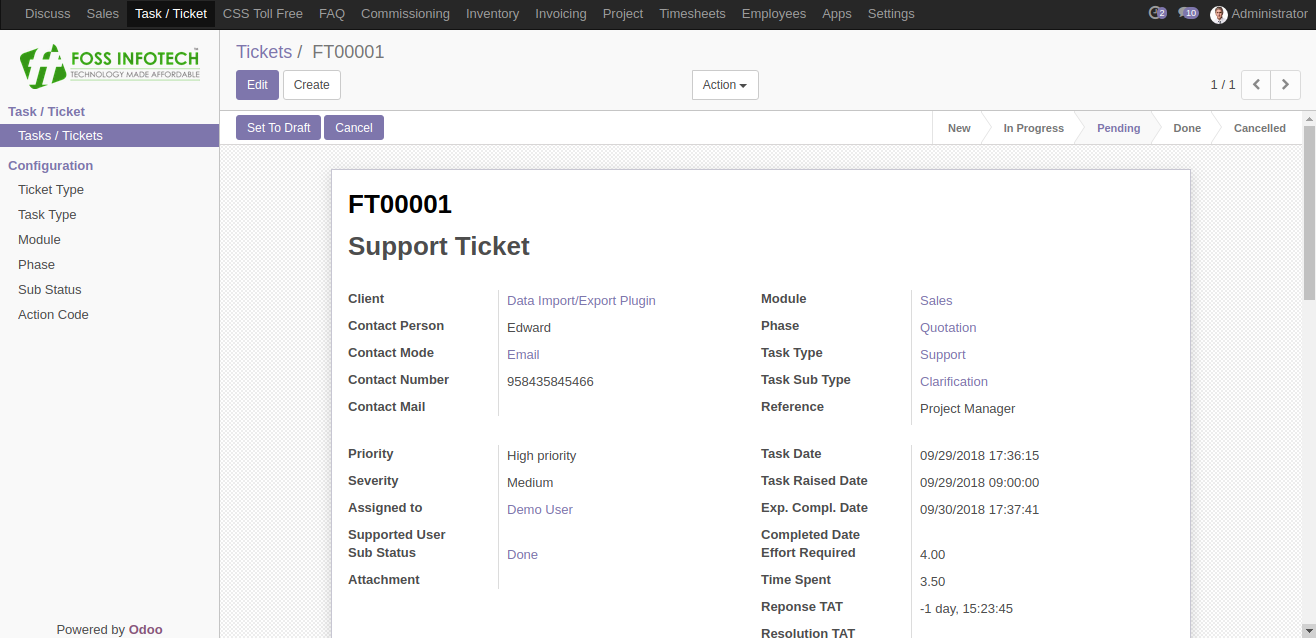Click the Create button
Viewport: 1316px width, 638px height.
click(x=312, y=85)
